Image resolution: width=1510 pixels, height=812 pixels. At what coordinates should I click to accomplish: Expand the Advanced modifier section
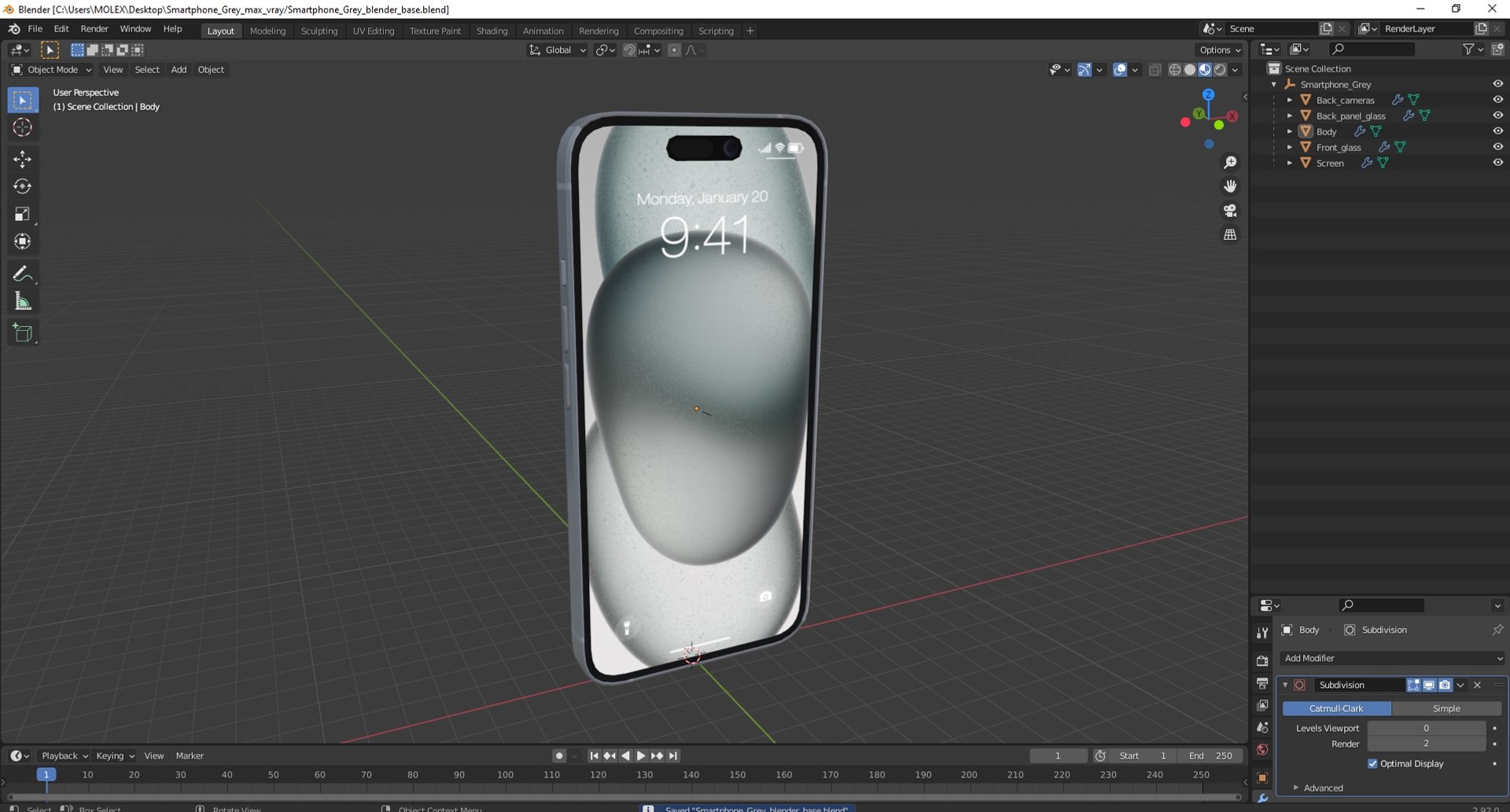(1323, 788)
